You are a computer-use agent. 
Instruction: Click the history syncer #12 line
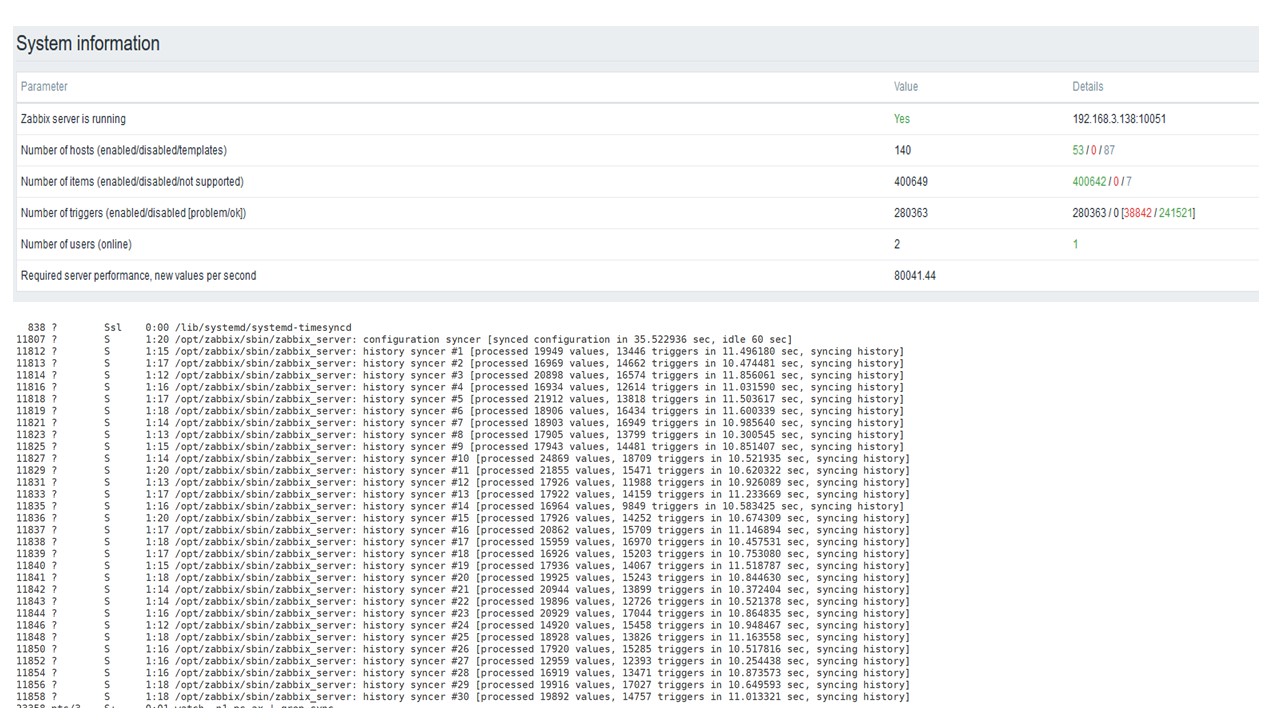pos(463,483)
